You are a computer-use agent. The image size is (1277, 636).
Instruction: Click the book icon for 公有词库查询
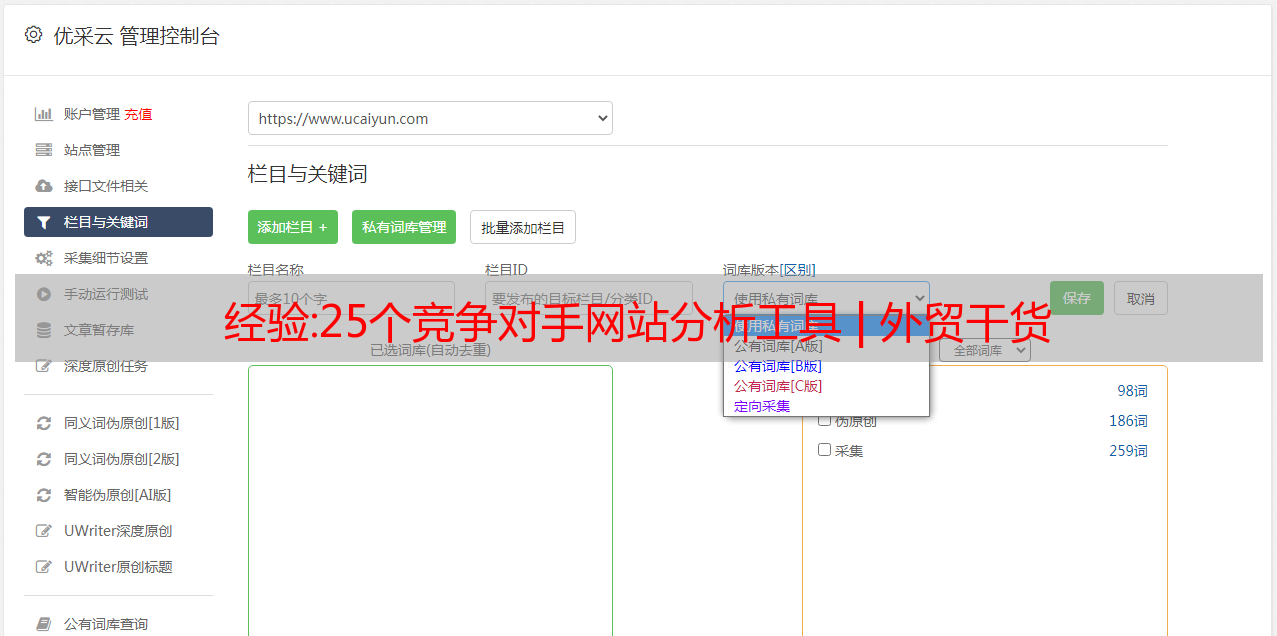44,624
